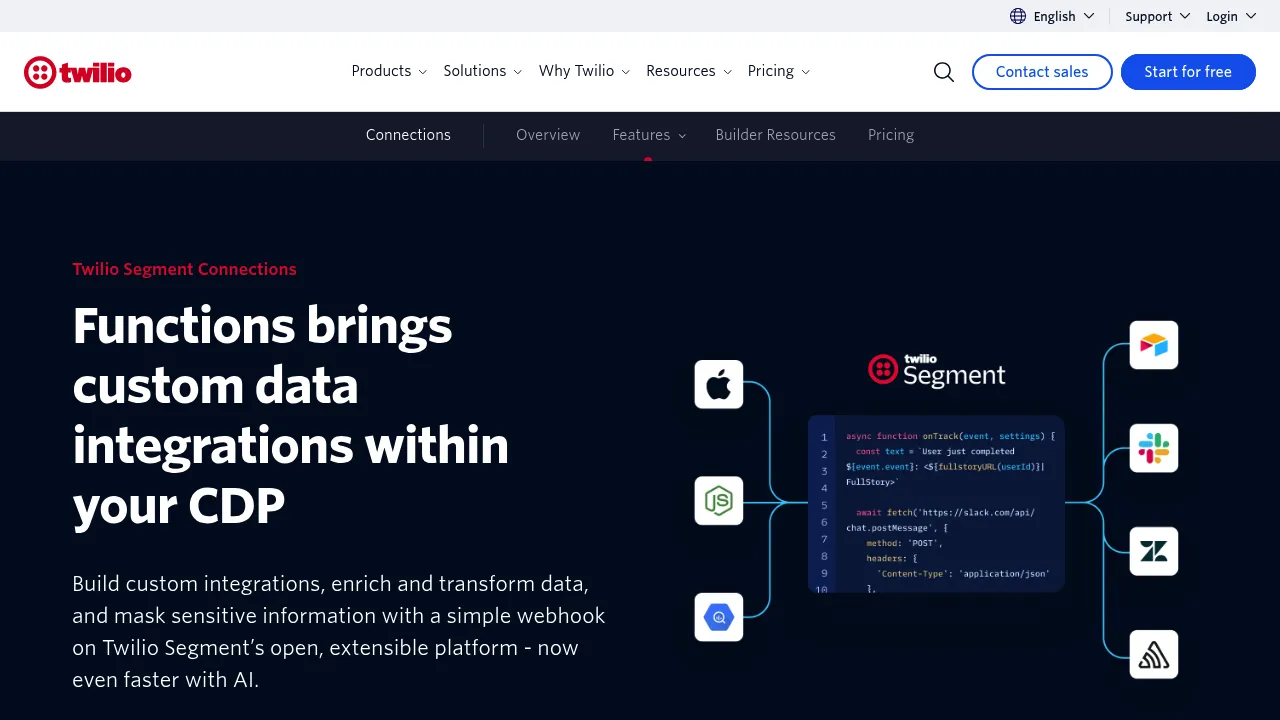Screen dimensions: 1280x720
Task: Open the search magnifier icon
Action: (944, 72)
